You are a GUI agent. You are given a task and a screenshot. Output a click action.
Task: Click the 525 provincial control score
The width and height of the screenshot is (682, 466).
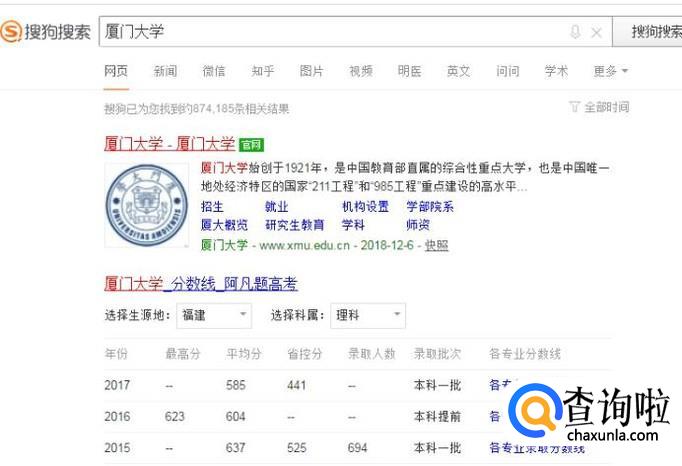pyautogui.click(x=297, y=448)
